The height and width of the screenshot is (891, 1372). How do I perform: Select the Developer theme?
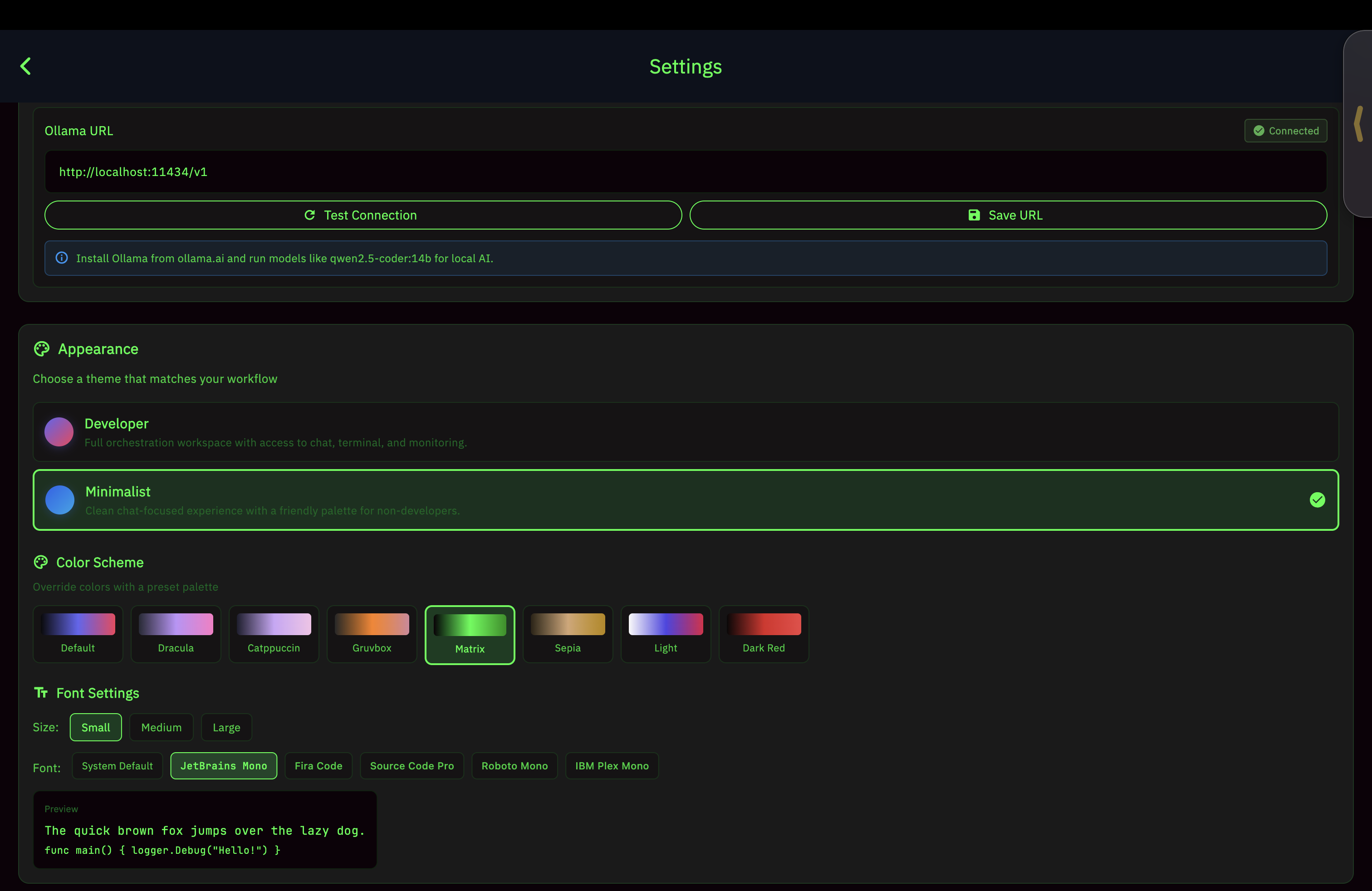[x=686, y=432]
